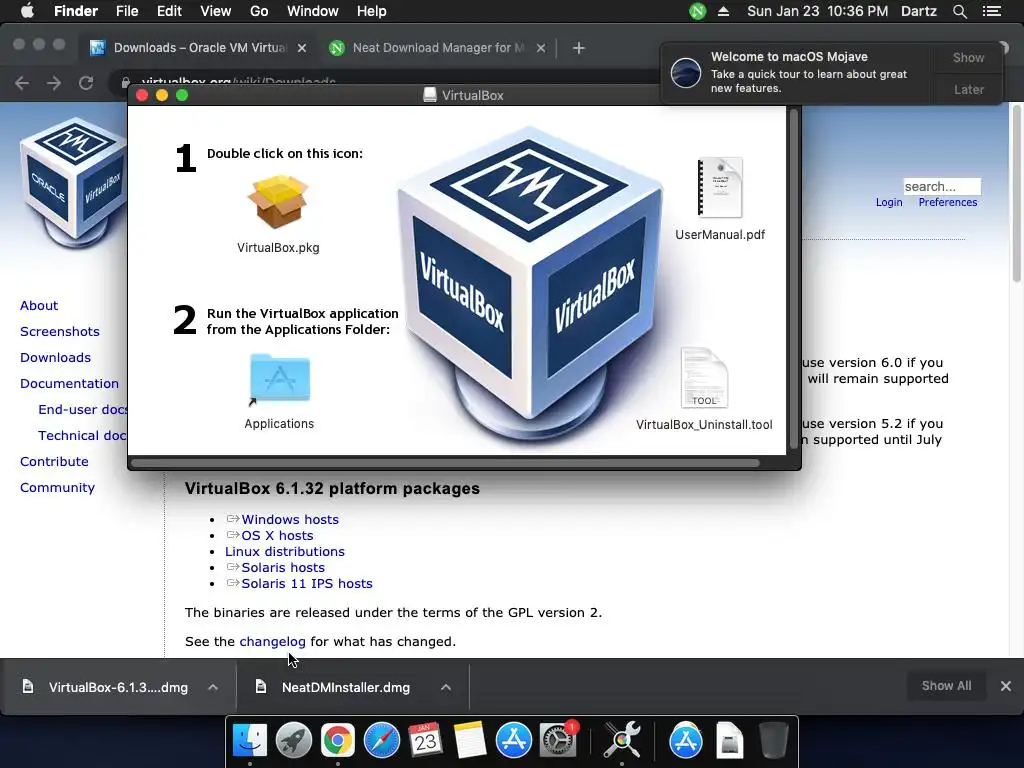Image resolution: width=1024 pixels, height=768 pixels.
Task: Select the VirtualBox_Uninstall.tool file icon
Action: coord(704,378)
